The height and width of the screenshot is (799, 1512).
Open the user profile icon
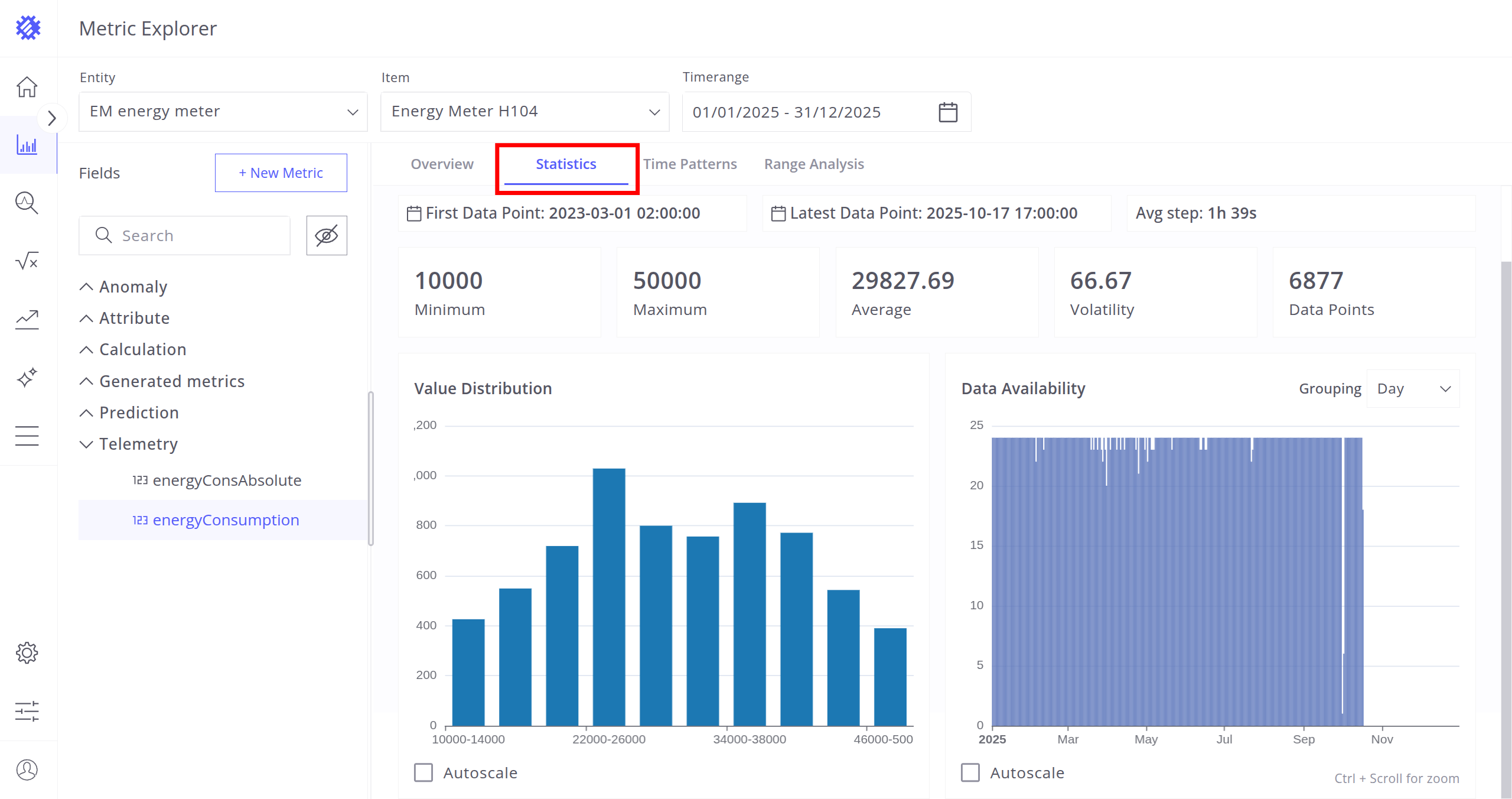(x=27, y=769)
